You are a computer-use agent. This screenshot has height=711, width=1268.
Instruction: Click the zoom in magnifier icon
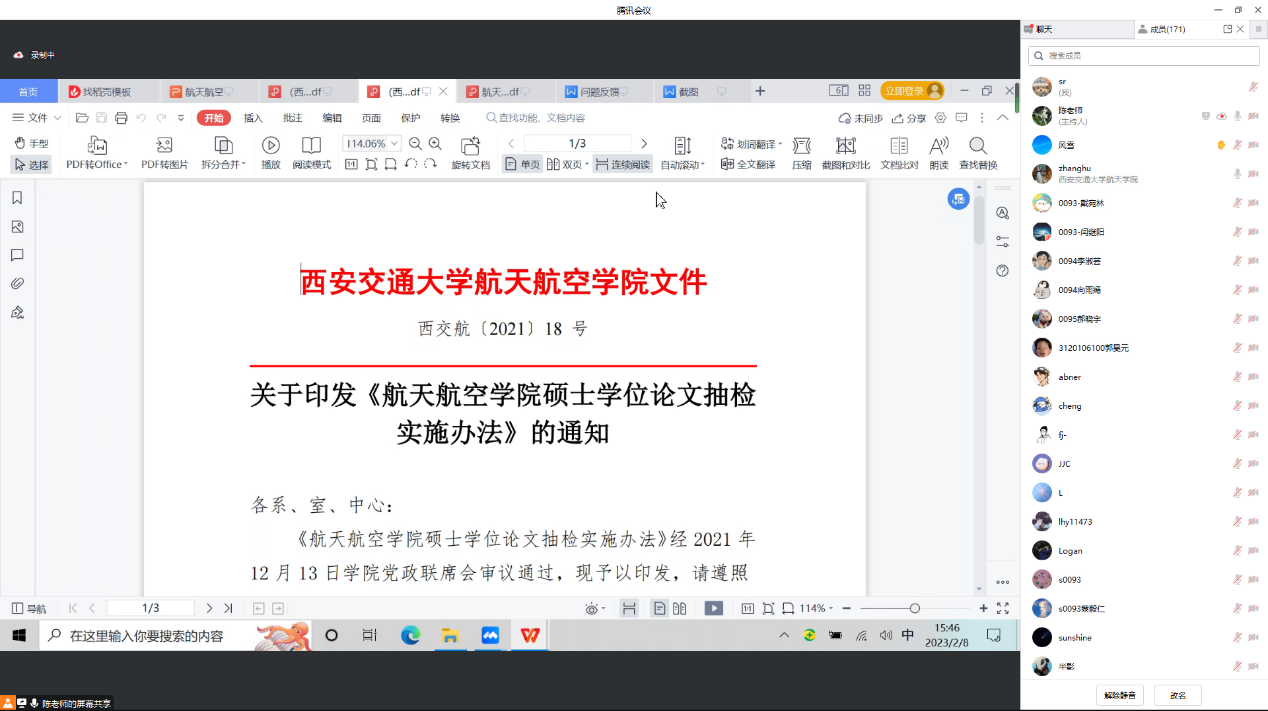tap(415, 144)
